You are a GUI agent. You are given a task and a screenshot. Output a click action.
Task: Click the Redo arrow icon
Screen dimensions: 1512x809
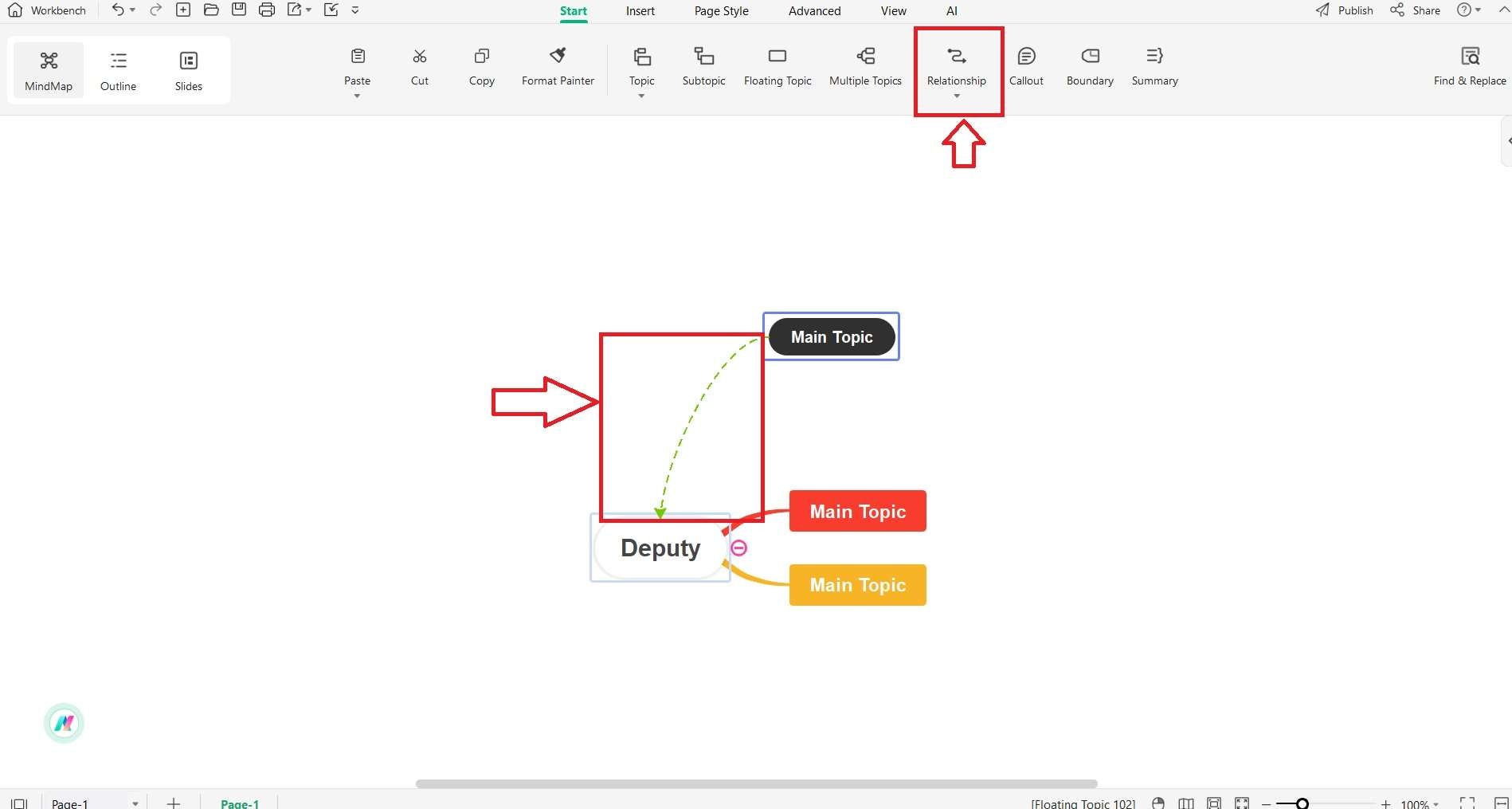156,10
